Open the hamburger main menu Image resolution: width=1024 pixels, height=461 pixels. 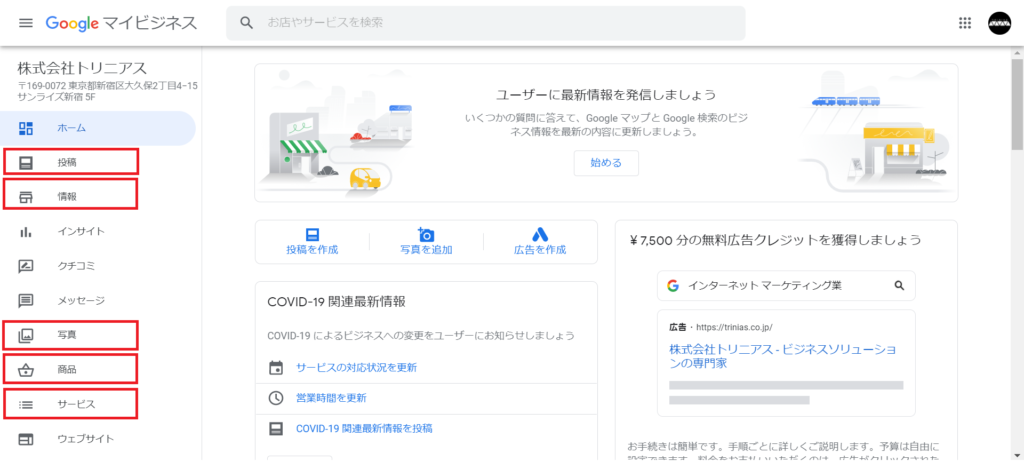coord(25,23)
